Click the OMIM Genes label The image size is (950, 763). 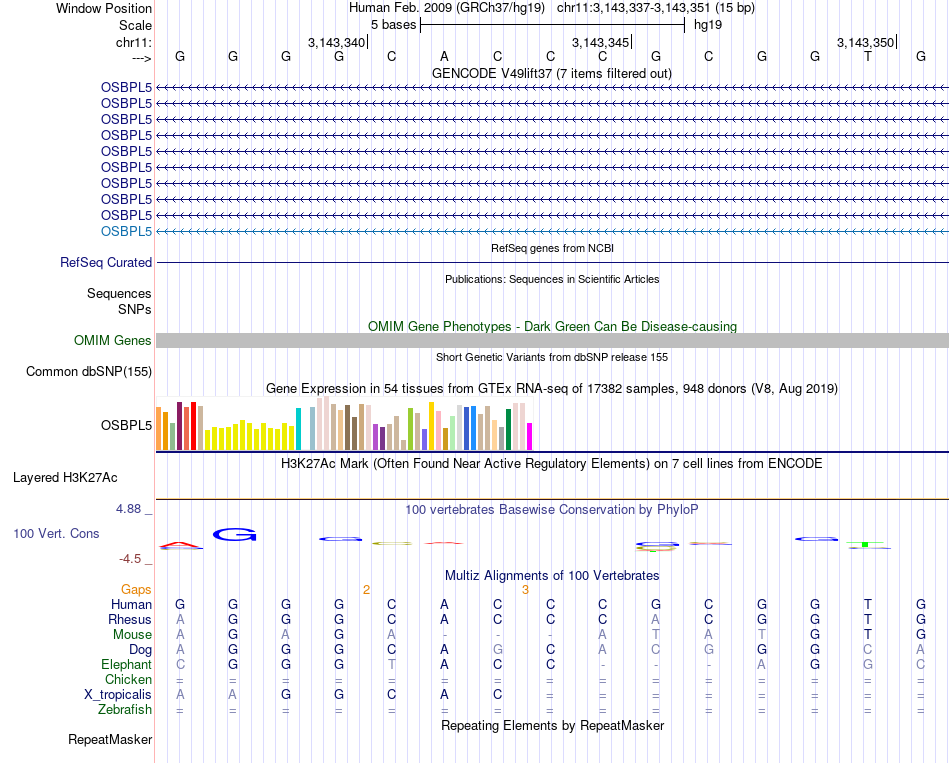tap(112, 341)
